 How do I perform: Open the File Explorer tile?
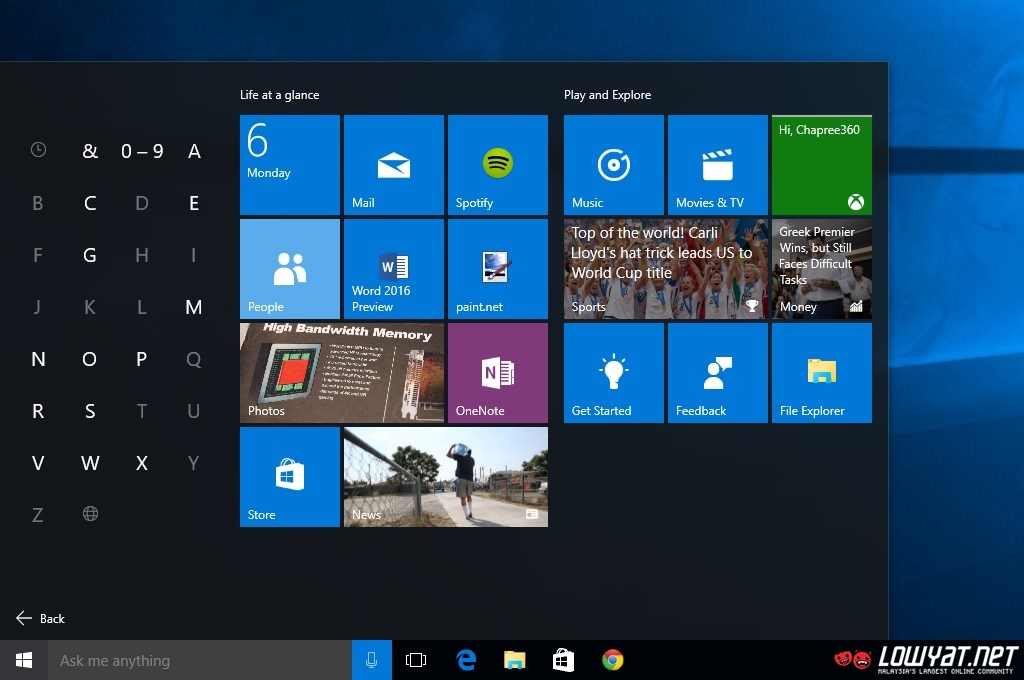click(x=821, y=373)
